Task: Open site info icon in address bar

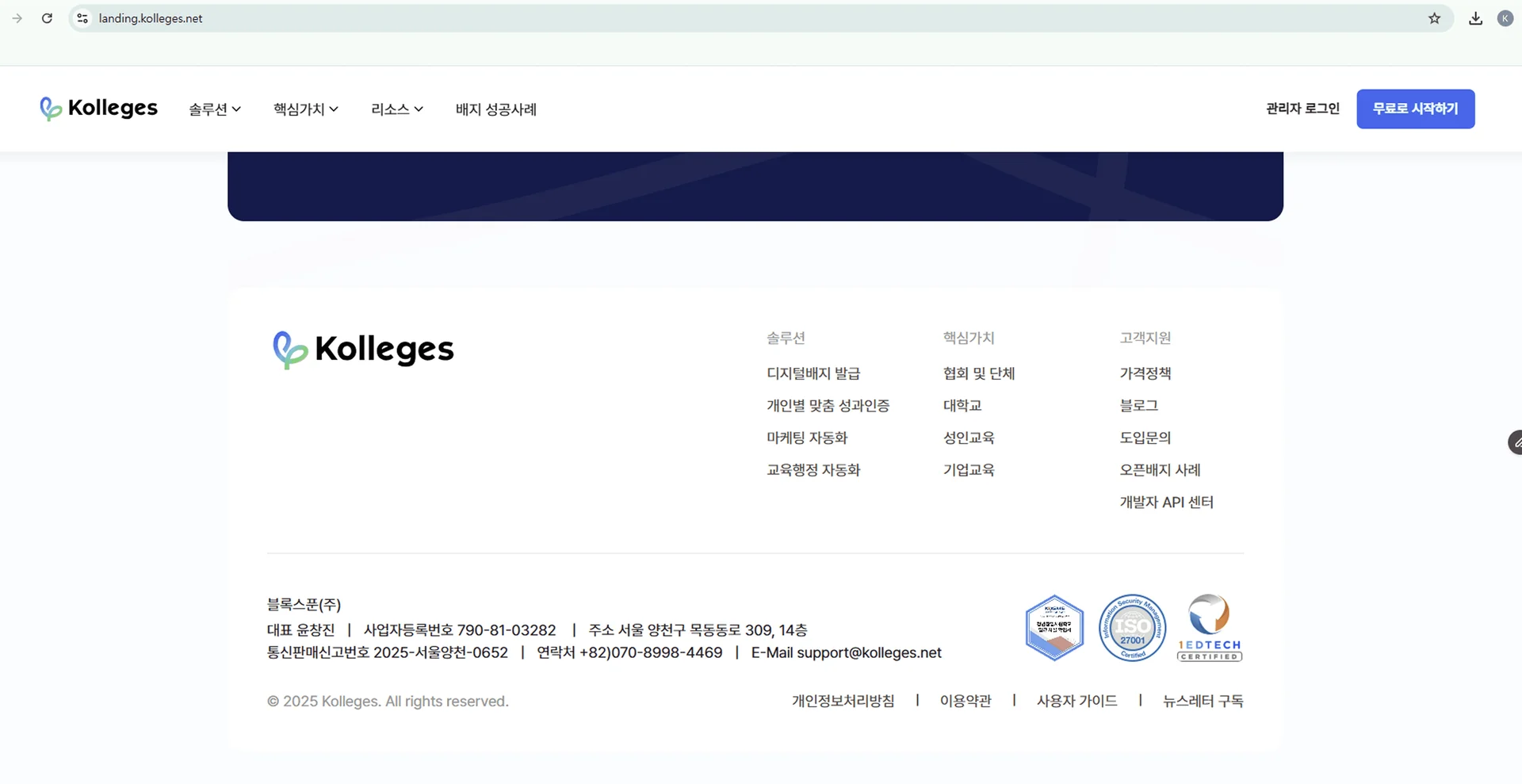Action: coord(82,18)
